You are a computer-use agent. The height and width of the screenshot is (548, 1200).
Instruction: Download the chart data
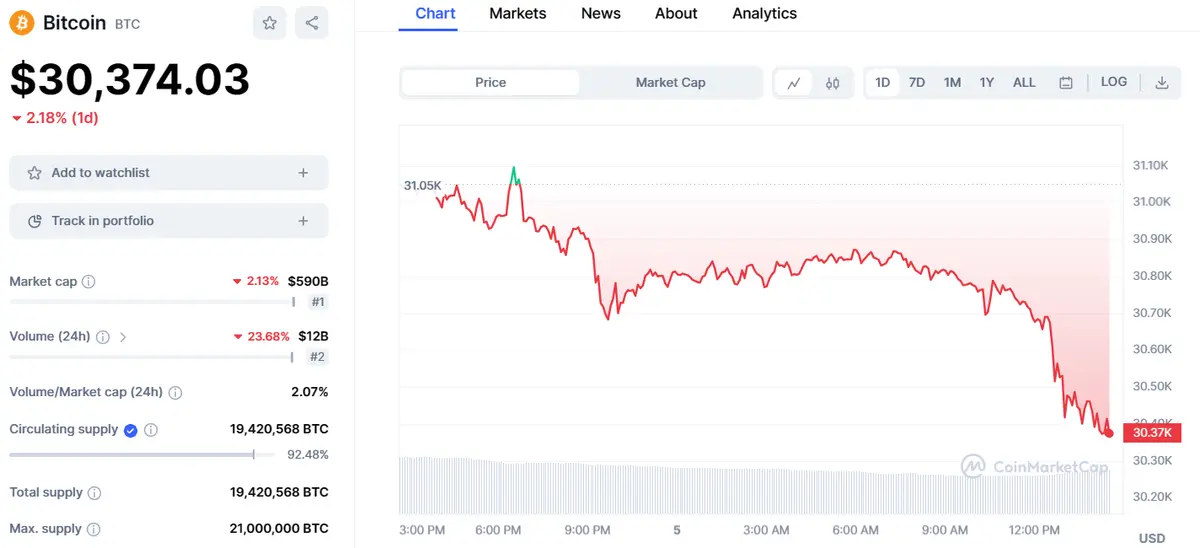pos(1162,83)
